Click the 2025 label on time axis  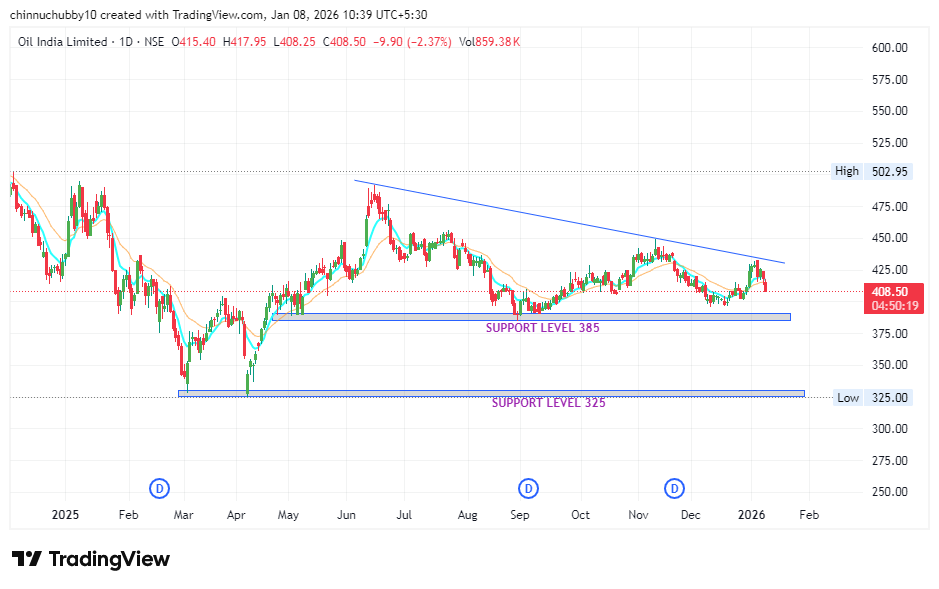click(65, 515)
